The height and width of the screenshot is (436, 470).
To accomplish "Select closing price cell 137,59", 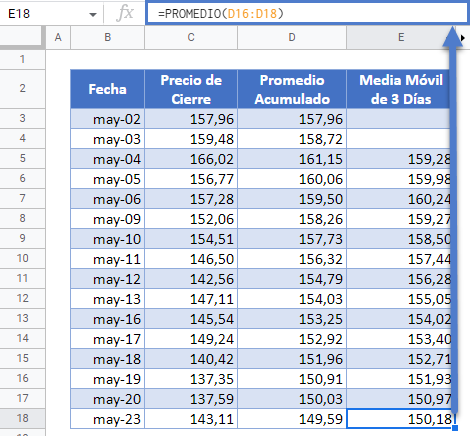I will [191, 399].
